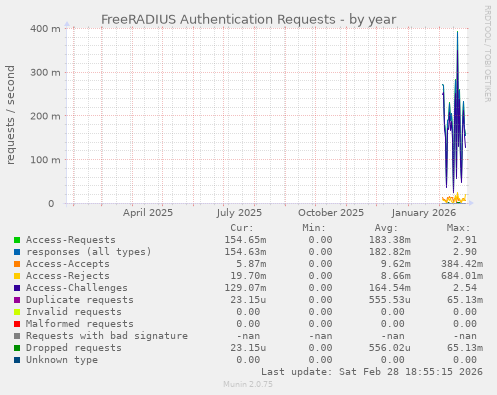This screenshot has width=497, height=395.
Task: Click the '5.87m' current Access-Accepts value
Action: coord(251,264)
